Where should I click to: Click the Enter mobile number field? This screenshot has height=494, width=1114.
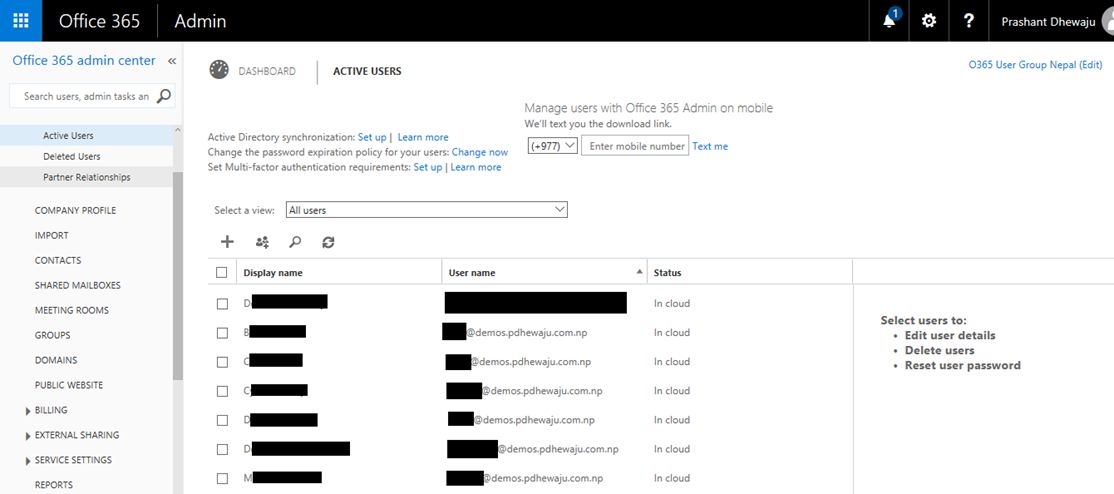[635, 146]
